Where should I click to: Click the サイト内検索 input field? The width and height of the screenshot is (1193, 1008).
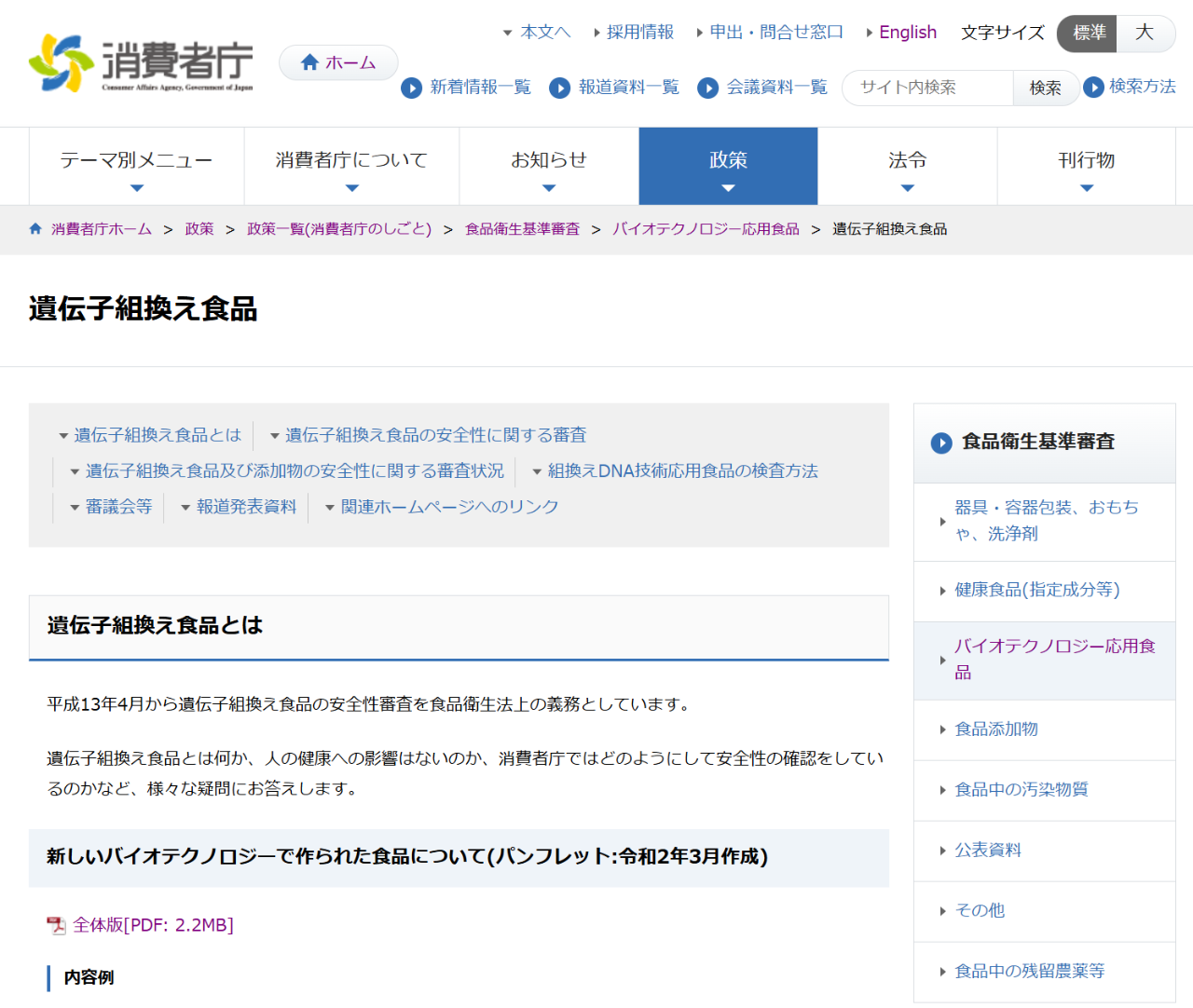[x=928, y=88]
